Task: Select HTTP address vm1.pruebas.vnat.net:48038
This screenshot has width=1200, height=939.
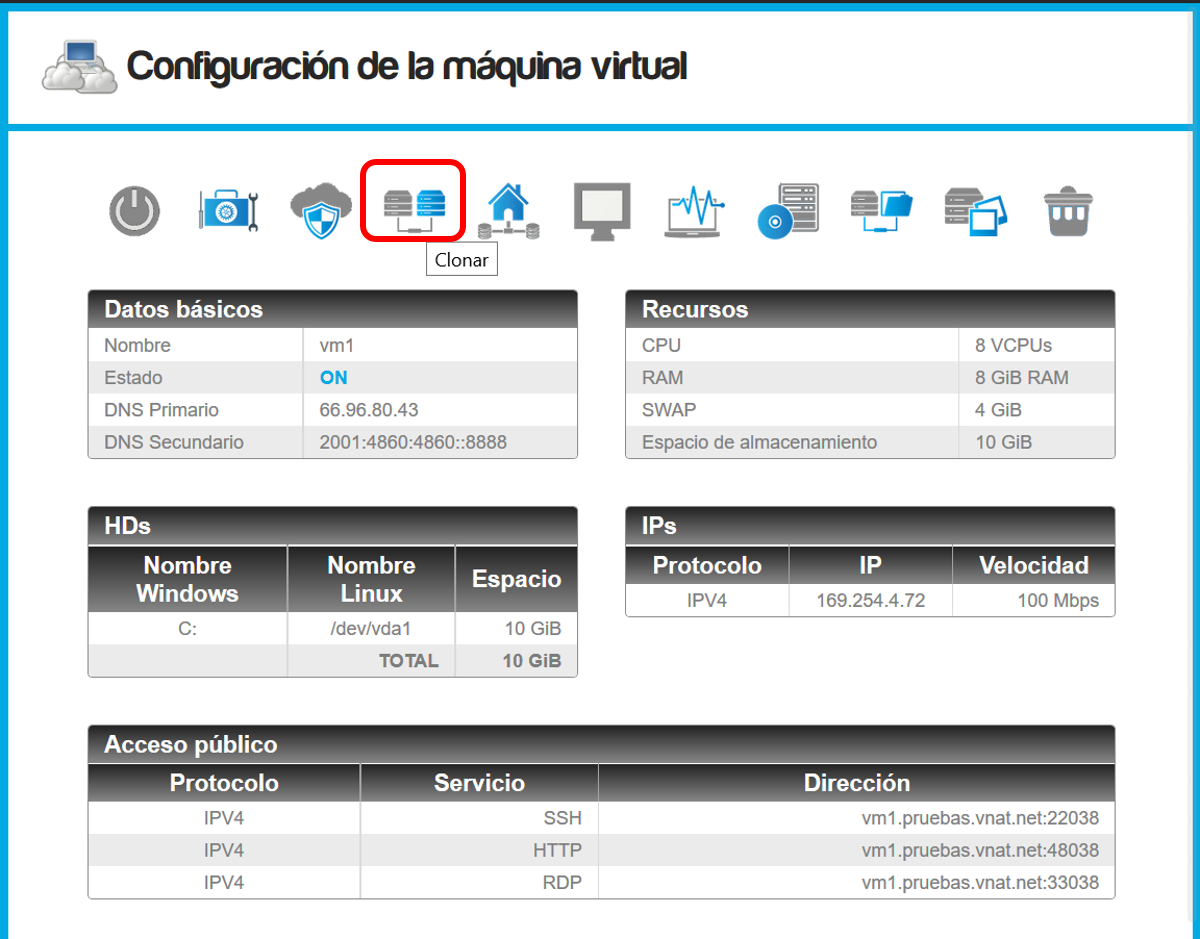Action: point(980,850)
